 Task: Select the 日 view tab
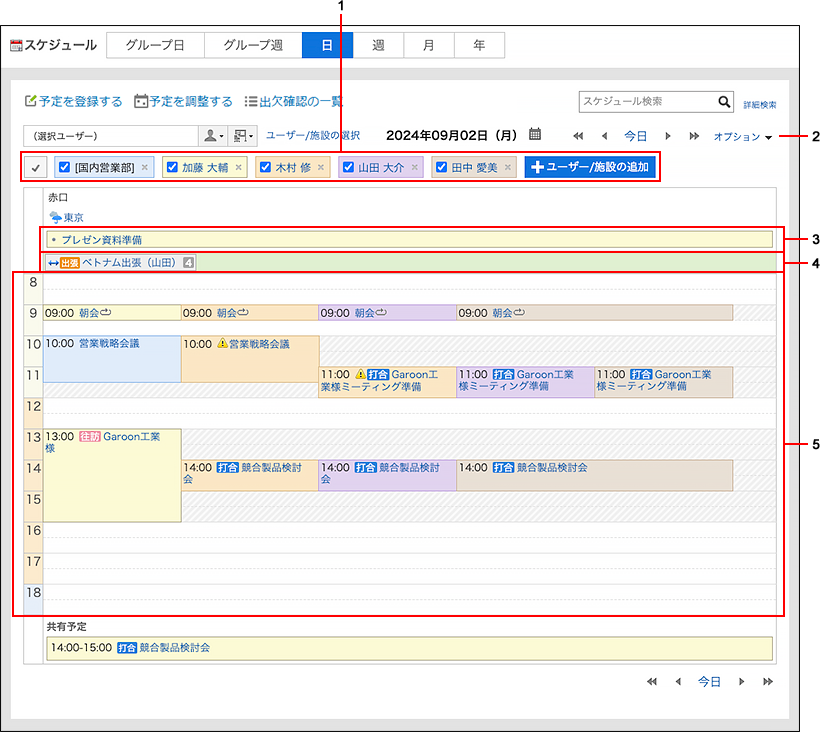(x=327, y=45)
